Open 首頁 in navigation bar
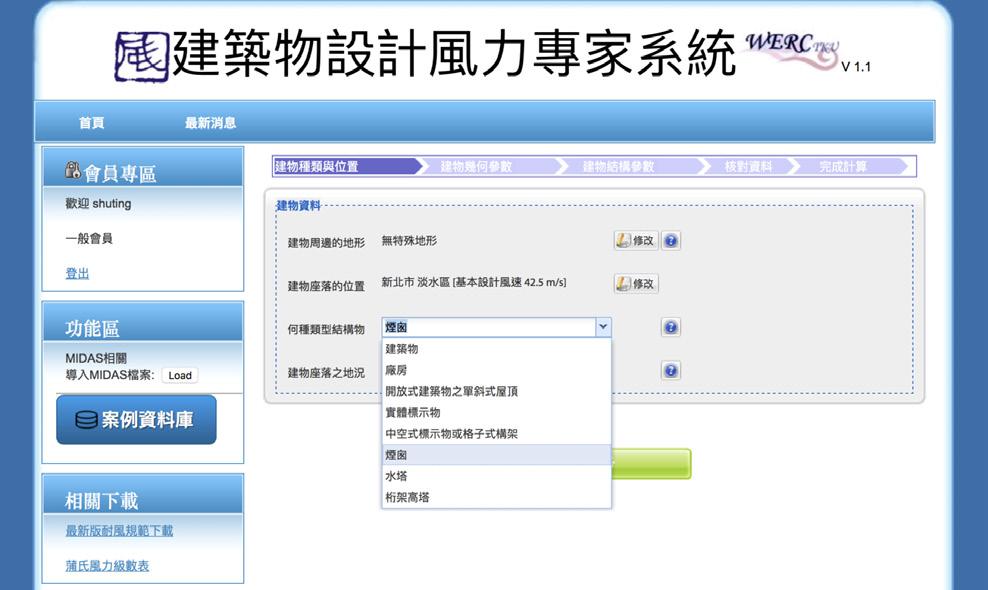 point(91,122)
